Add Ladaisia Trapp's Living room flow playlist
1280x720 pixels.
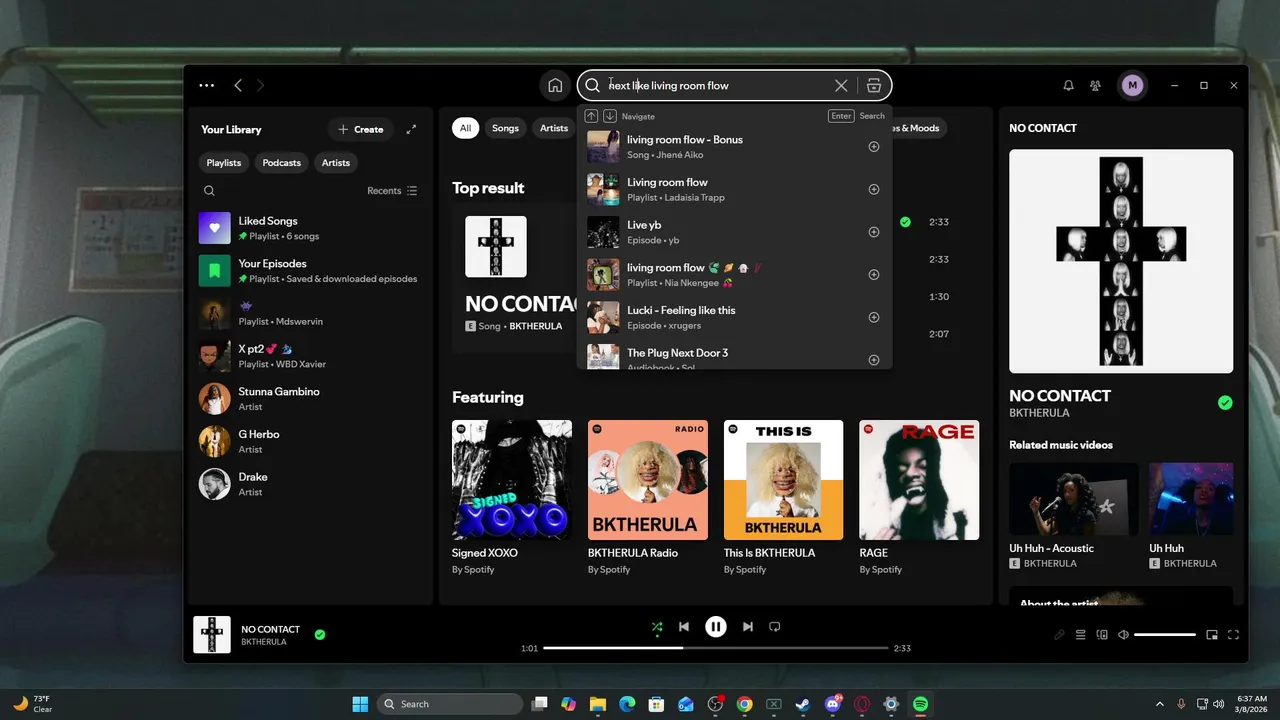[x=874, y=190]
